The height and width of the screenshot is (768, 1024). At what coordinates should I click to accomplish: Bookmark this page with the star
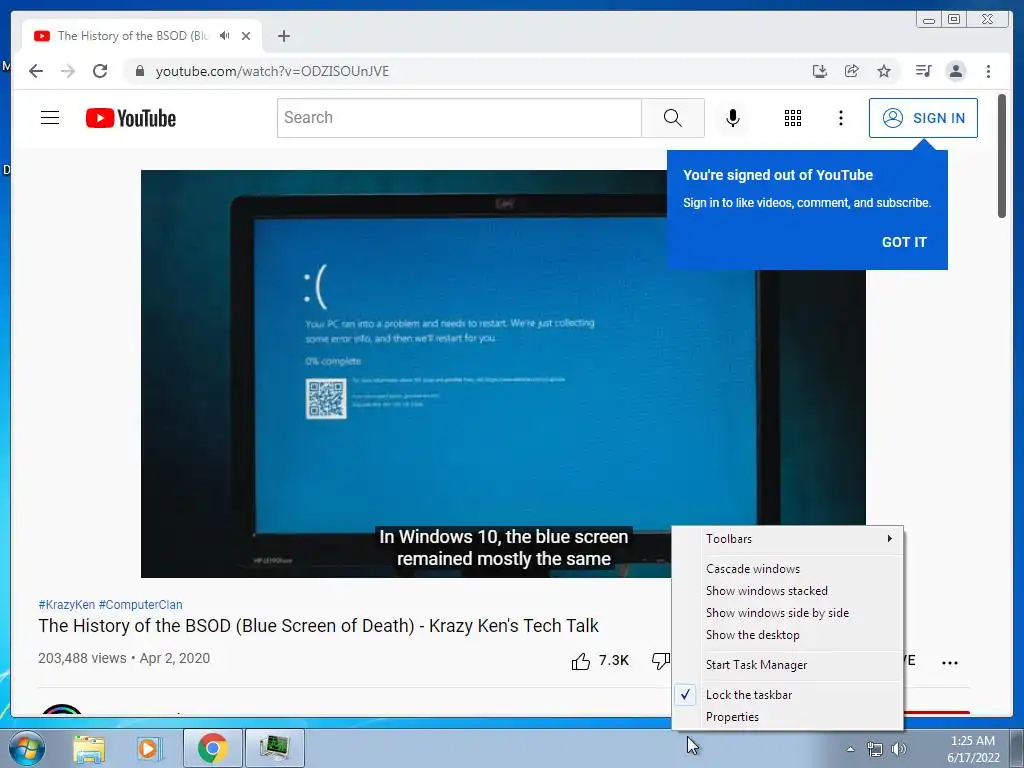point(884,71)
